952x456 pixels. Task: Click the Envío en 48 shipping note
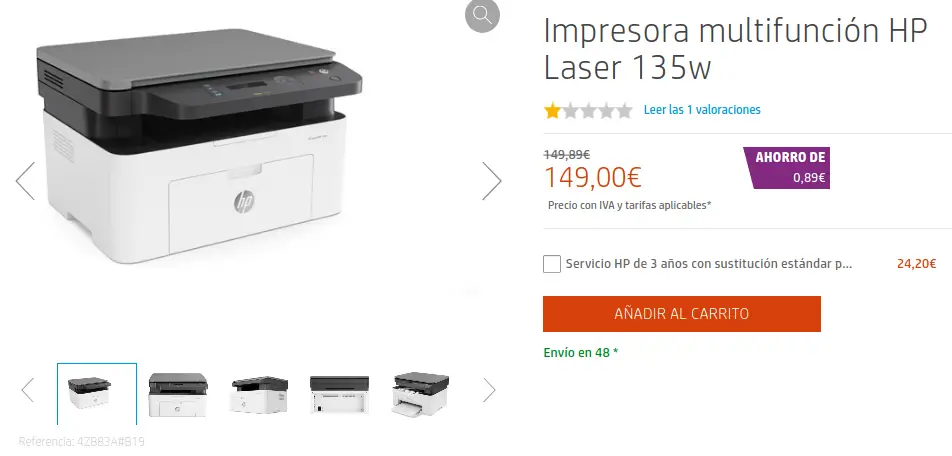click(x=580, y=352)
